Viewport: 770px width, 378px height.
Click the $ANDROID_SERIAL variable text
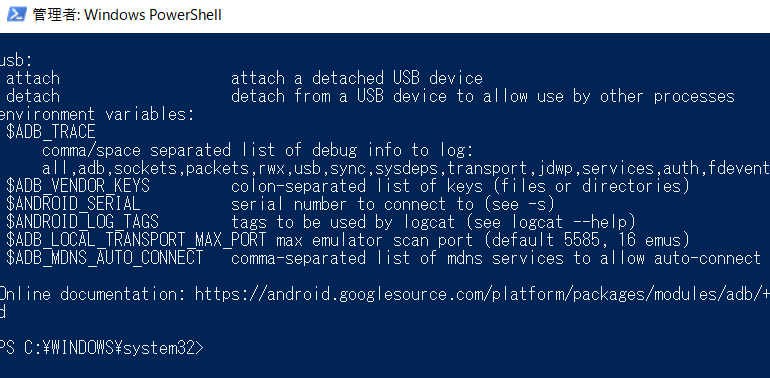(73, 204)
